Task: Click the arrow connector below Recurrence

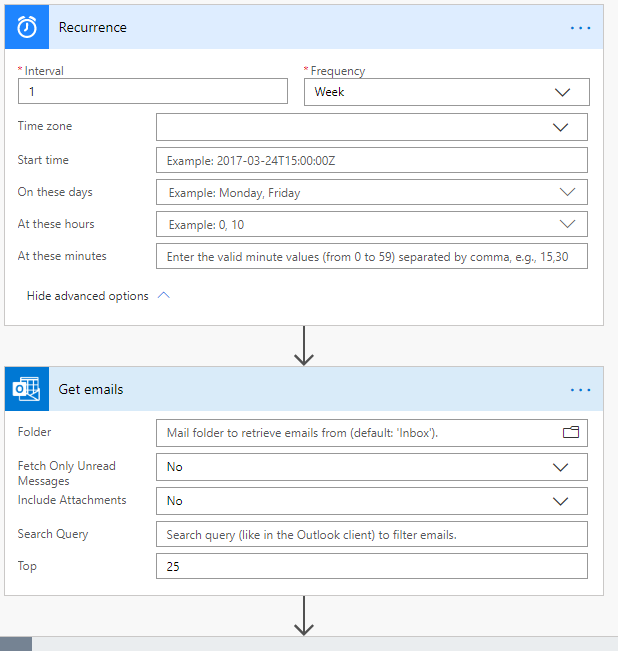Action: click(x=304, y=346)
